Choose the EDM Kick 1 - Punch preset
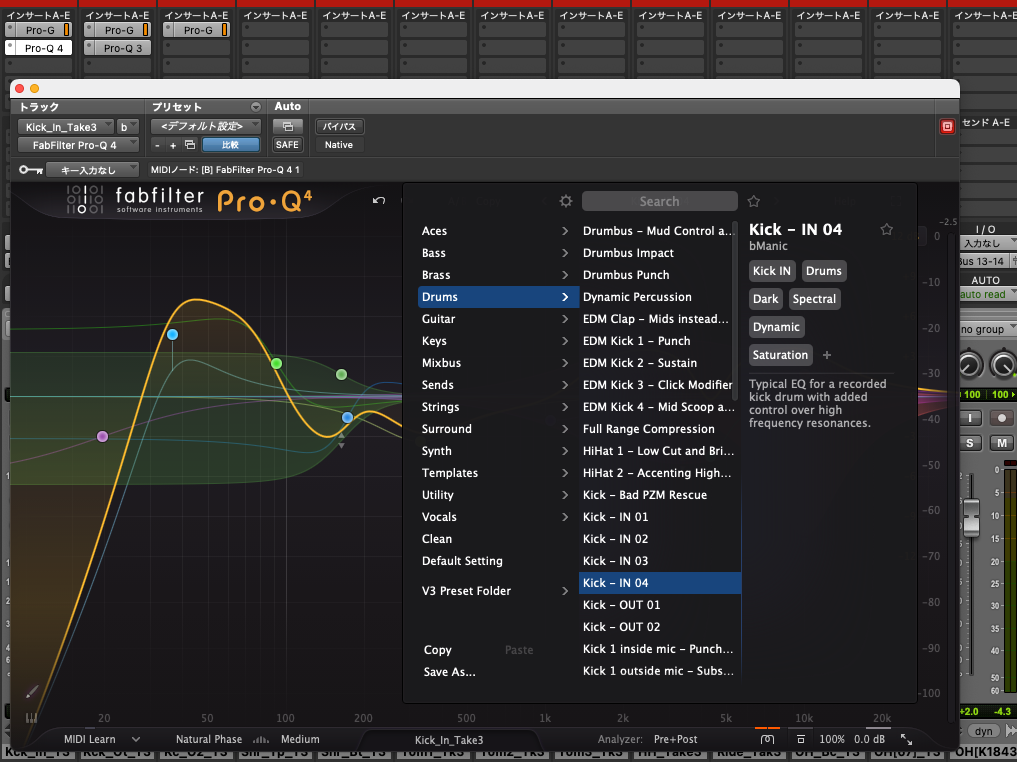Viewport: 1017px width, 762px height. (x=656, y=341)
